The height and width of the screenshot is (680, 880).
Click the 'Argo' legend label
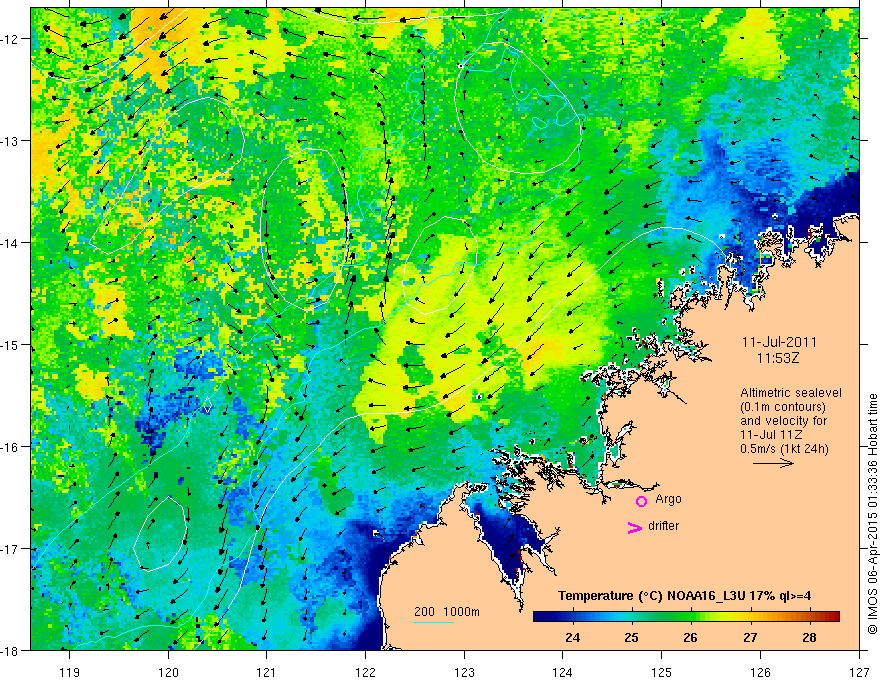[x=668, y=499]
